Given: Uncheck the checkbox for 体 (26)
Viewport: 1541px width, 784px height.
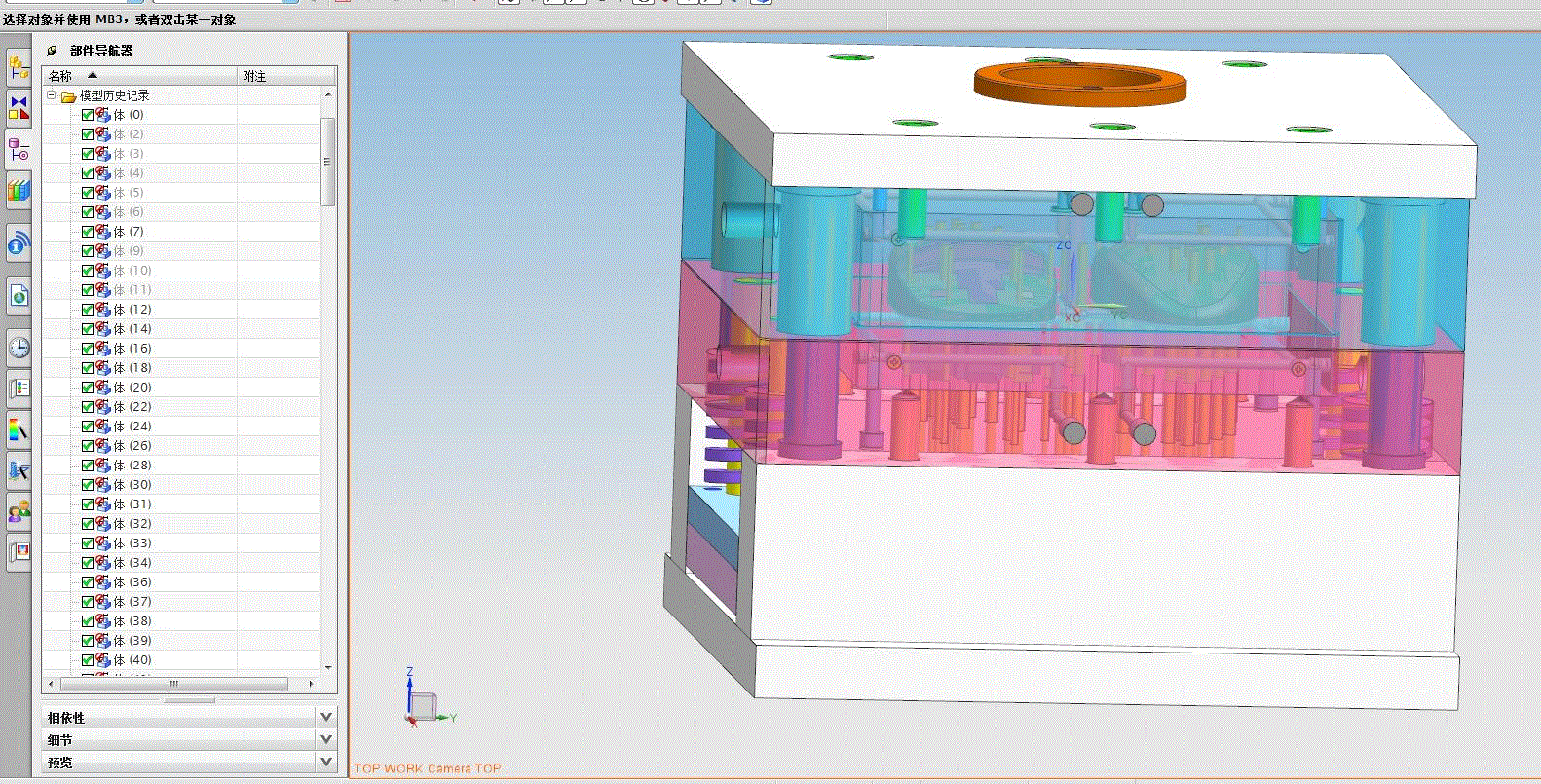Looking at the screenshot, I should tap(88, 446).
